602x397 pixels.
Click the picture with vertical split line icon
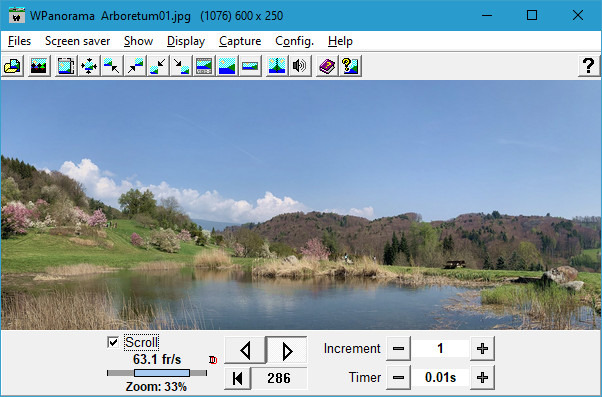pos(277,66)
